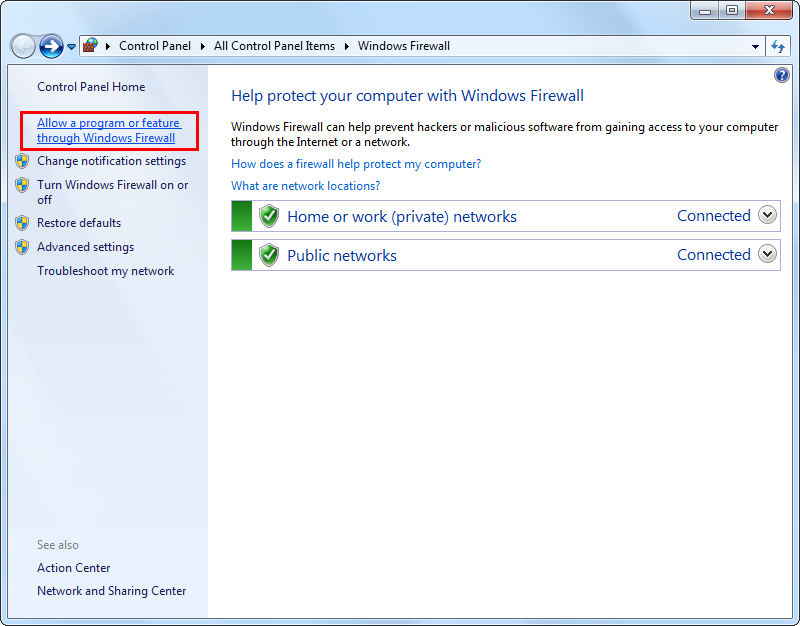Click shield icon beside Turn Windows Firewall on or off
800x626 pixels.
22,185
